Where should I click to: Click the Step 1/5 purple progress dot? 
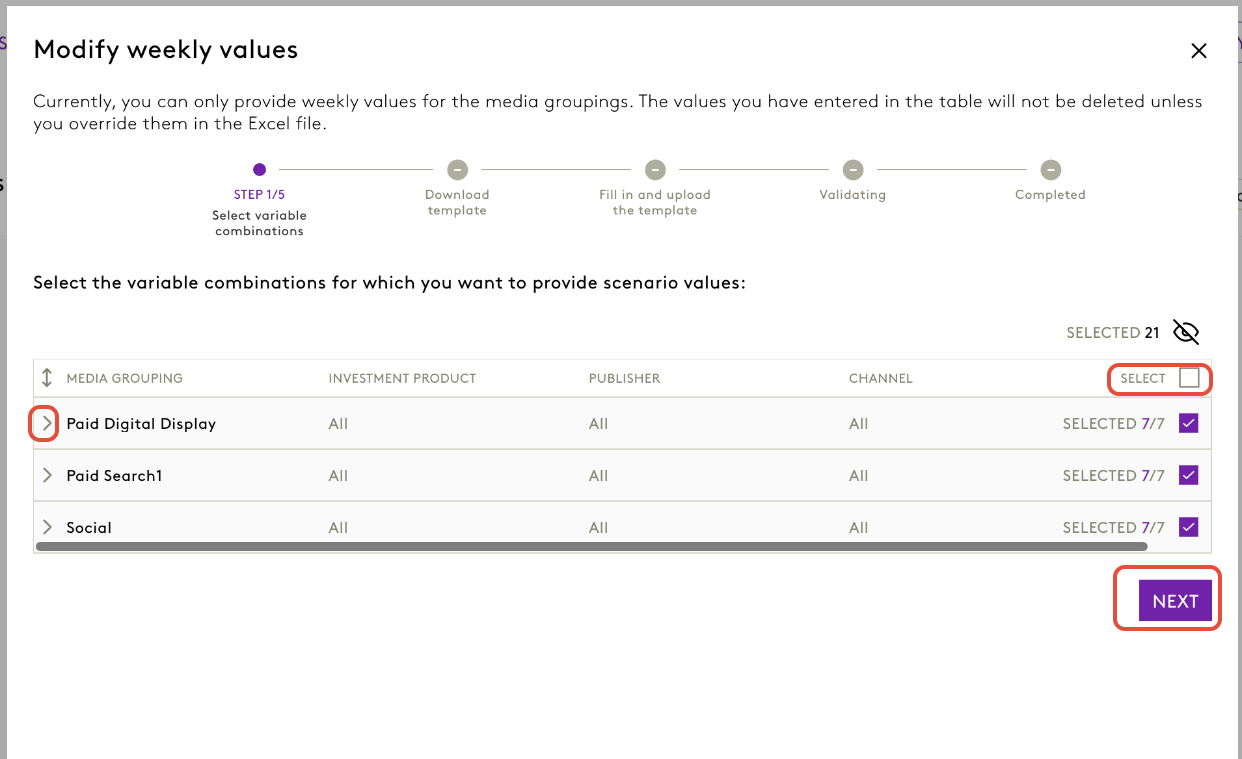[259, 170]
